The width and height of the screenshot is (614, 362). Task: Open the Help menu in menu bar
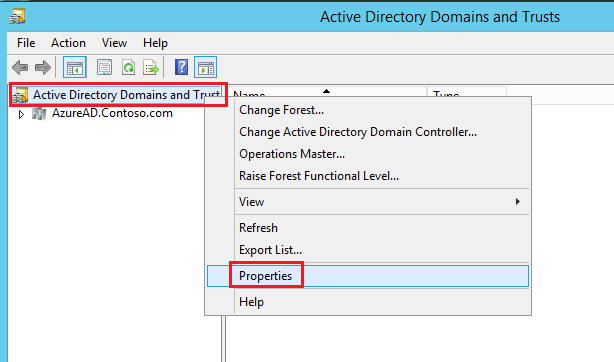click(155, 43)
